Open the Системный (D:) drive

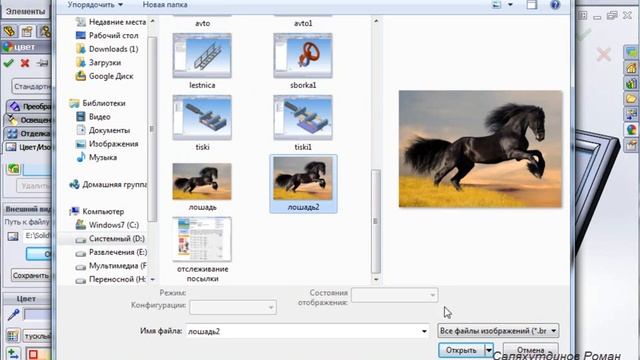point(110,238)
